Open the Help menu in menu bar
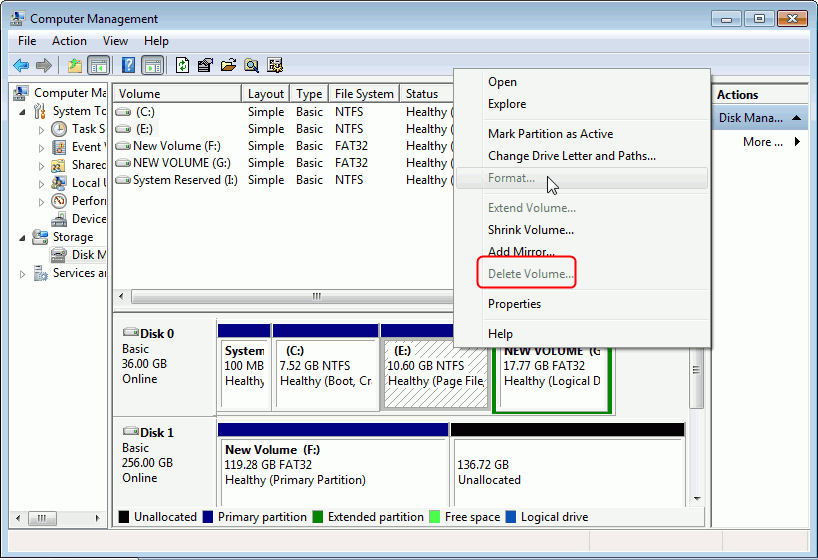This screenshot has width=818, height=560. coord(156,41)
